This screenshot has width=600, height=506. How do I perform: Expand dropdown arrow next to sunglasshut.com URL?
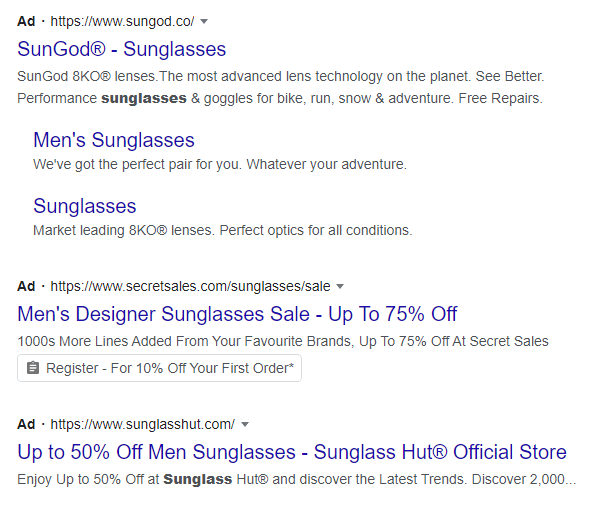click(x=245, y=424)
